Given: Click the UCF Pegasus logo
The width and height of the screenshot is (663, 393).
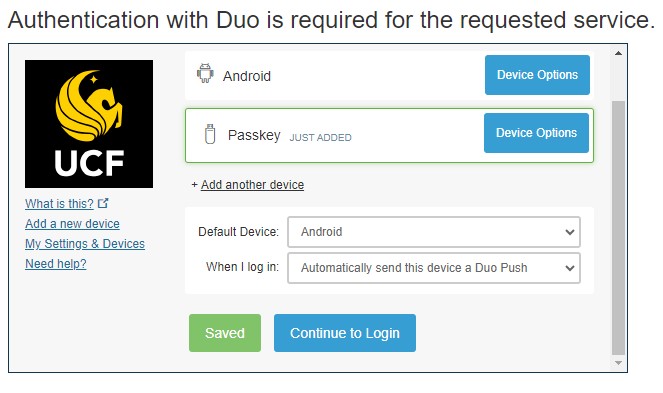Looking at the screenshot, I should click(x=89, y=124).
